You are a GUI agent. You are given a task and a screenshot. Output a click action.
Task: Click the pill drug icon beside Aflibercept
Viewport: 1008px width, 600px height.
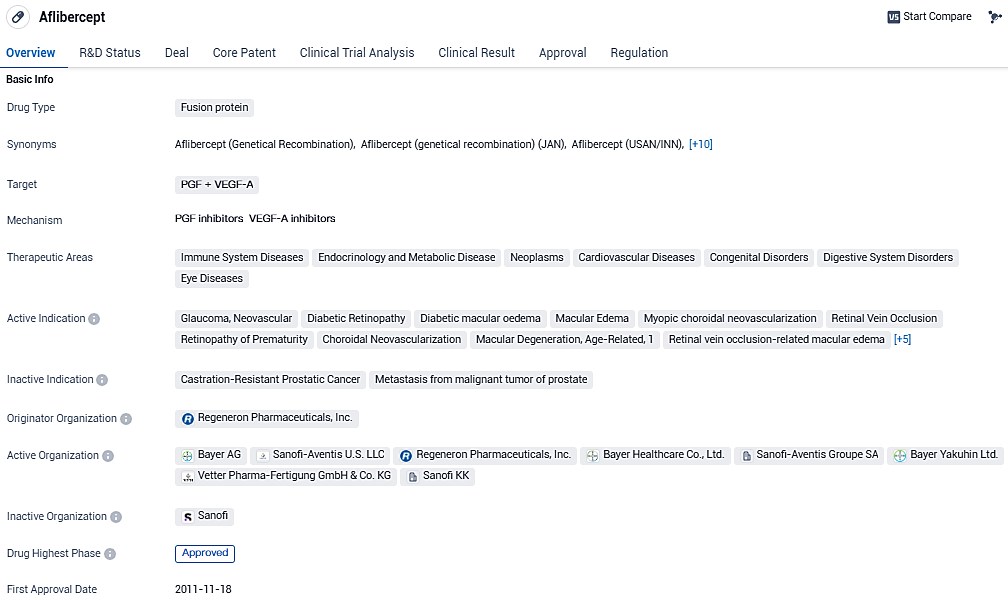tap(18, 17)
